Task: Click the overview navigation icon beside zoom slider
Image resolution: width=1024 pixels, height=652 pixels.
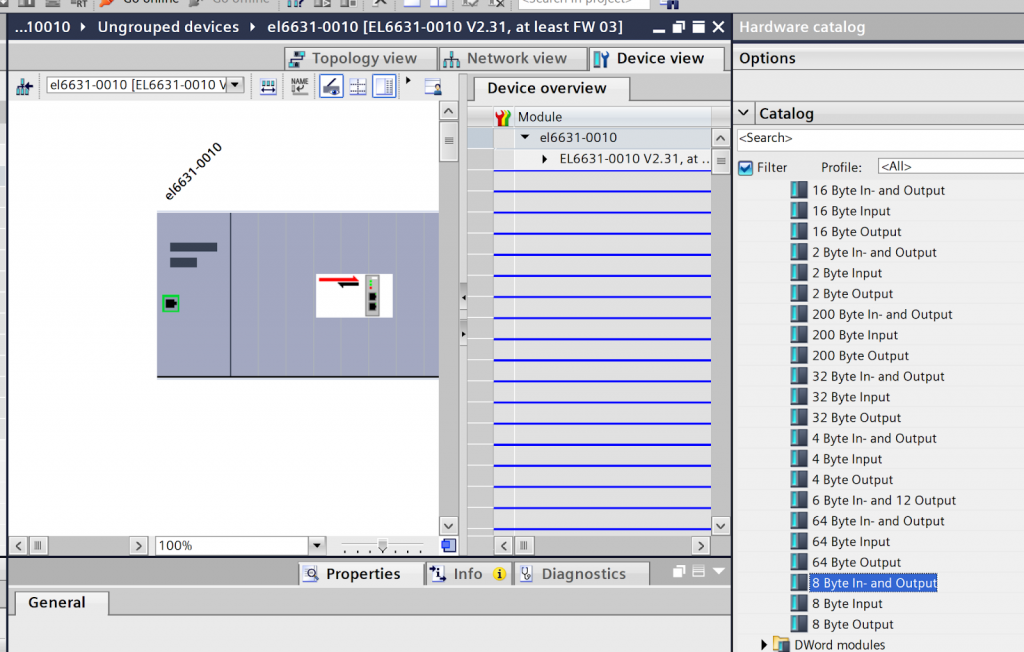Action: (x=448, y=545)
